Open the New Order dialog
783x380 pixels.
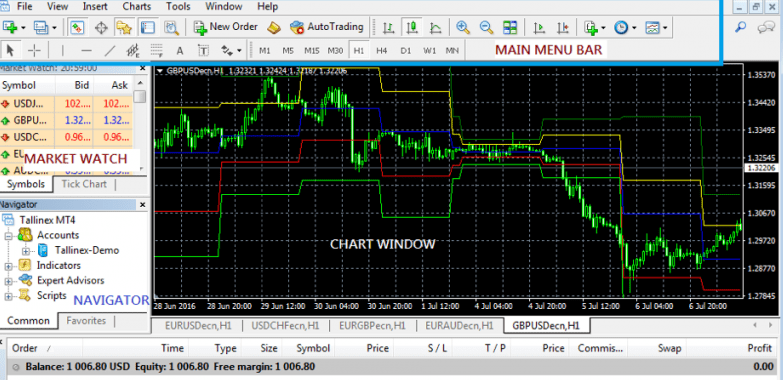coord(226,27)
